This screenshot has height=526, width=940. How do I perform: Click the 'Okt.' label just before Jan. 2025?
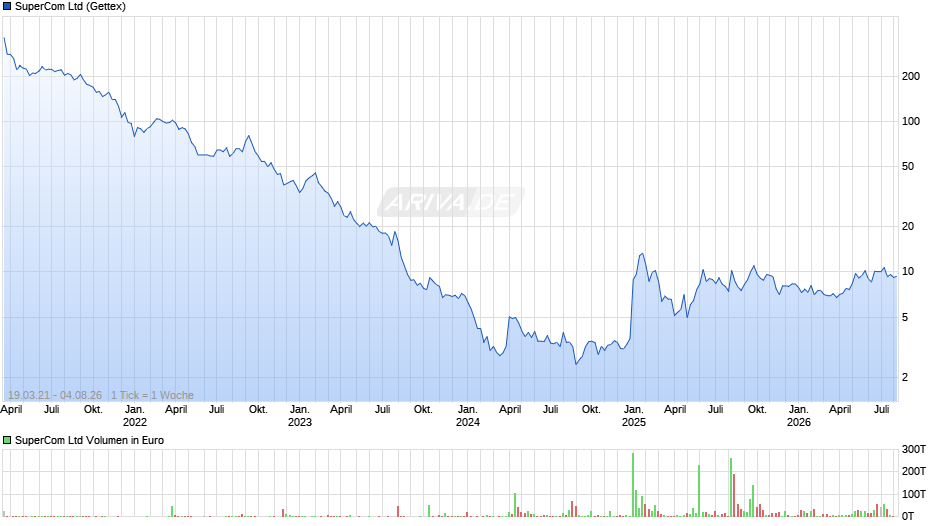591,410
